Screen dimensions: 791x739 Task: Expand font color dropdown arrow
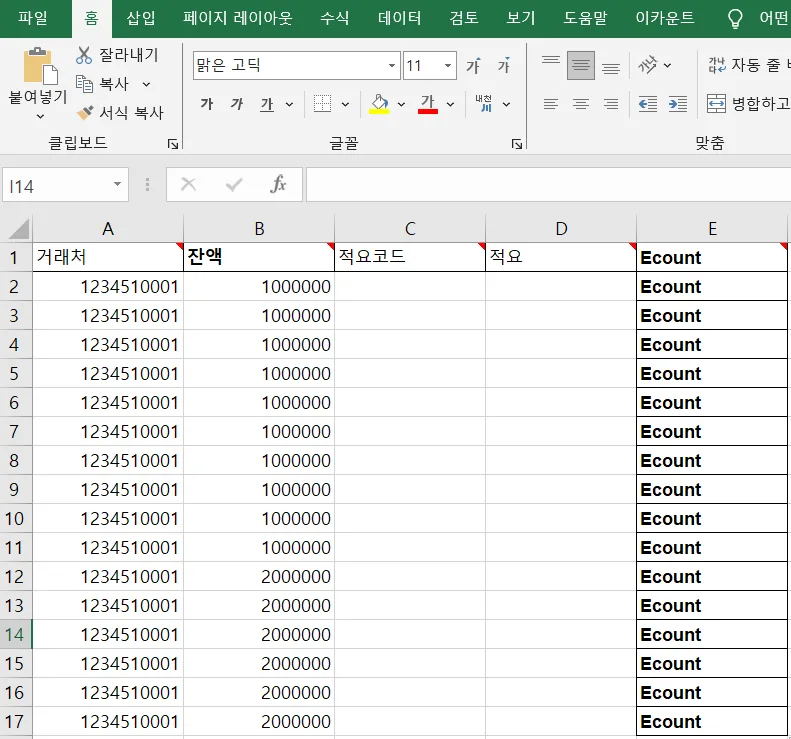tap(450, 104)
